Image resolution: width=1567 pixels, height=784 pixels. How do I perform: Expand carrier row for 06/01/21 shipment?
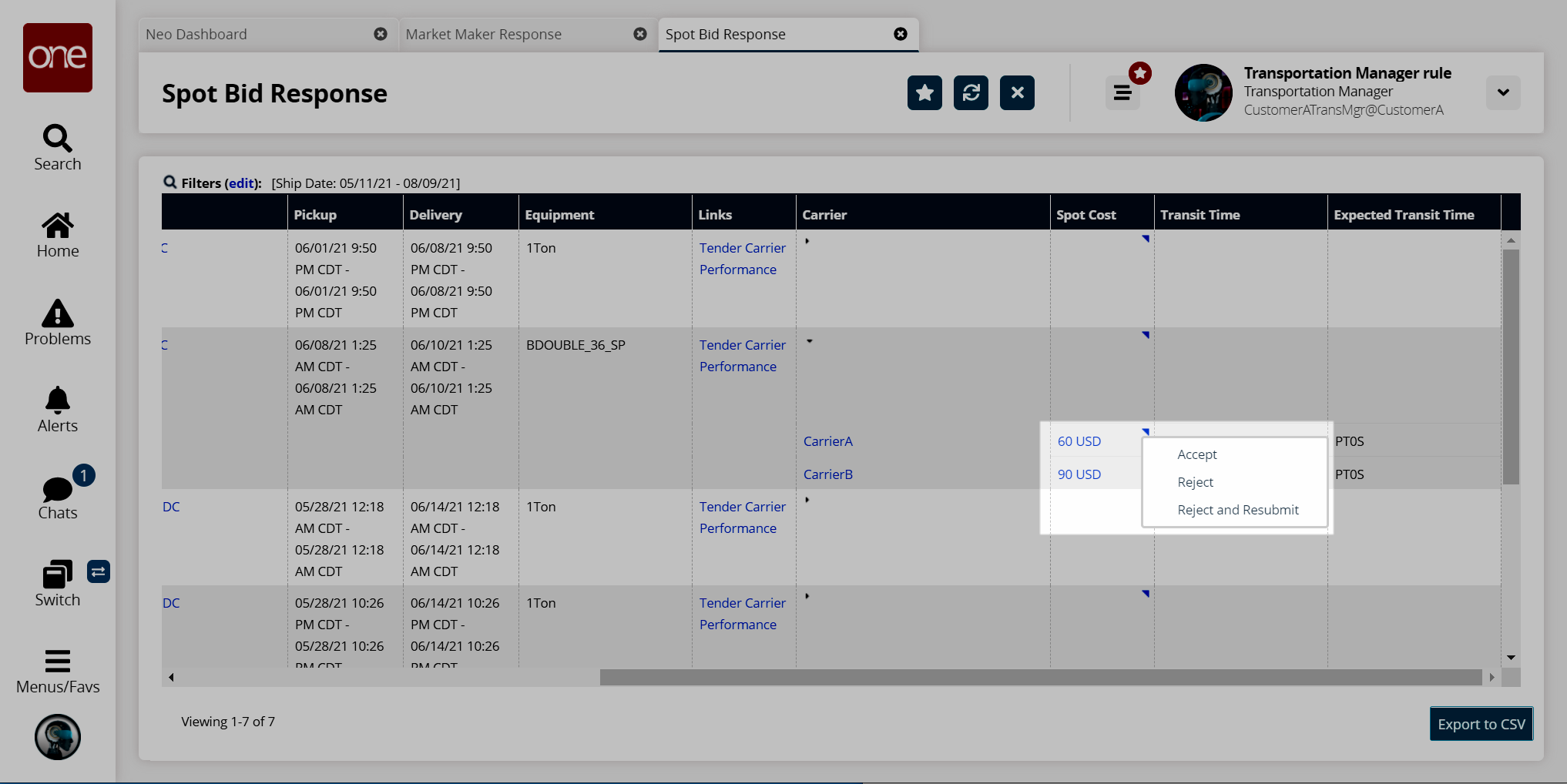click(807, 241)
